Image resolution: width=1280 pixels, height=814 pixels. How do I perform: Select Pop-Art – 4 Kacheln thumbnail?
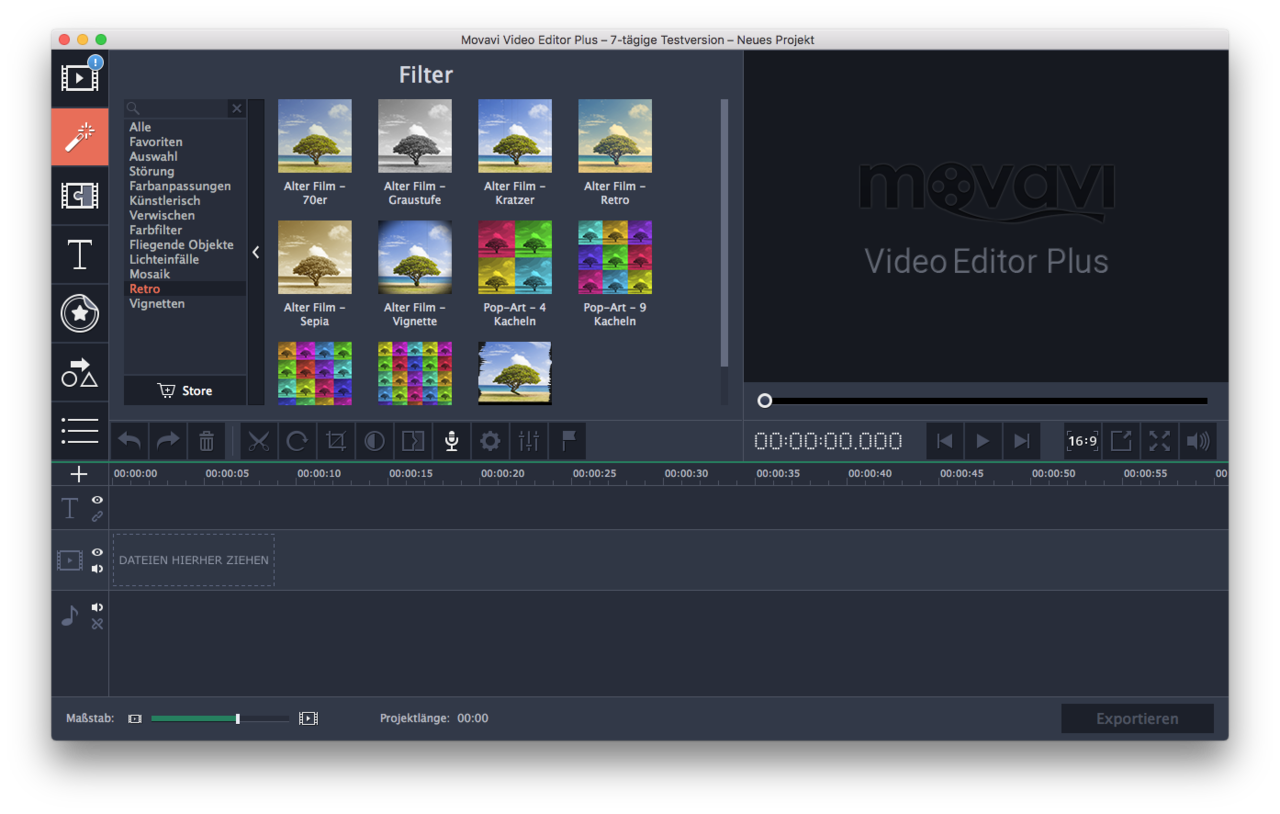[x=515, y=257]
